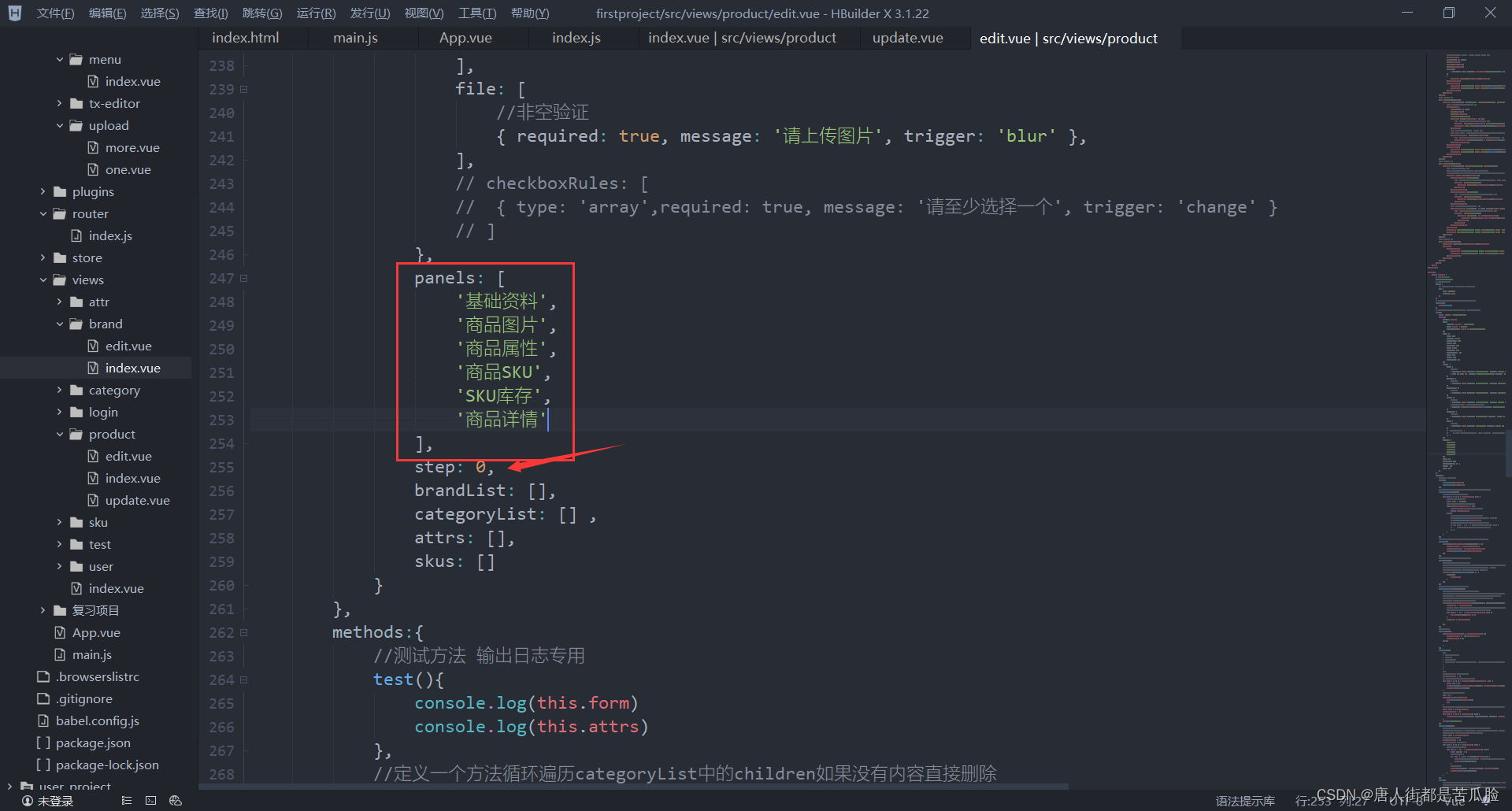Click 语法提示库 in status bar
Image resolution: width=1512 pixels, height=811 pixels.
1245,801
